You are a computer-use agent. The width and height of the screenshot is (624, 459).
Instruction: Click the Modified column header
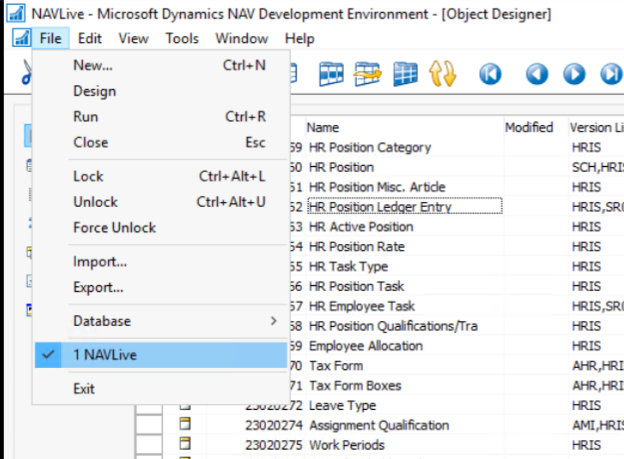pos(536,127)
